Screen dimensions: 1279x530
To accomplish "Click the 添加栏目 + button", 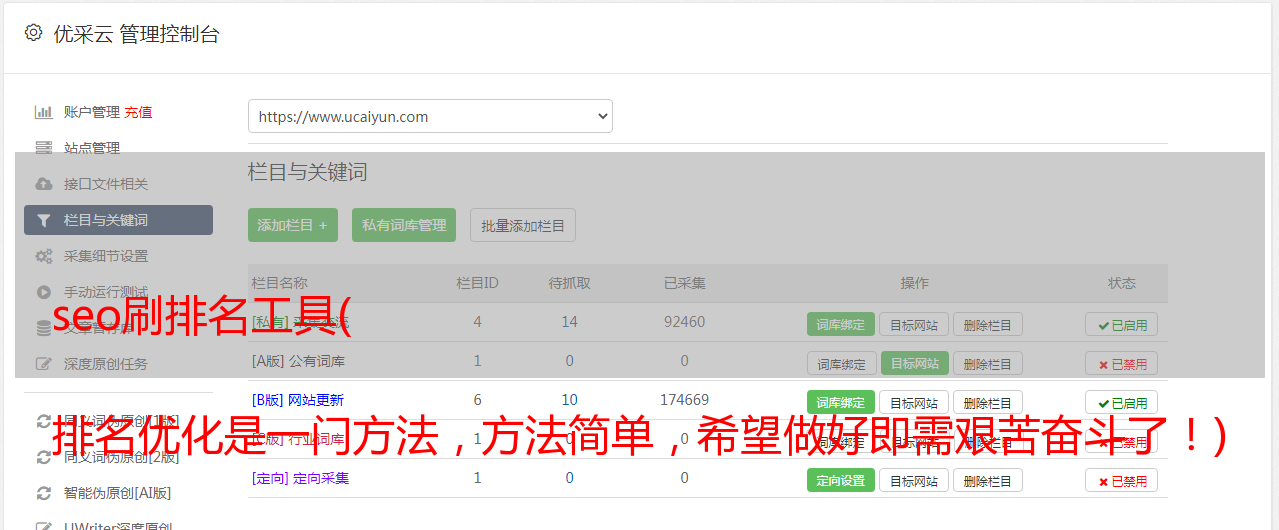I will coord(293,225).
